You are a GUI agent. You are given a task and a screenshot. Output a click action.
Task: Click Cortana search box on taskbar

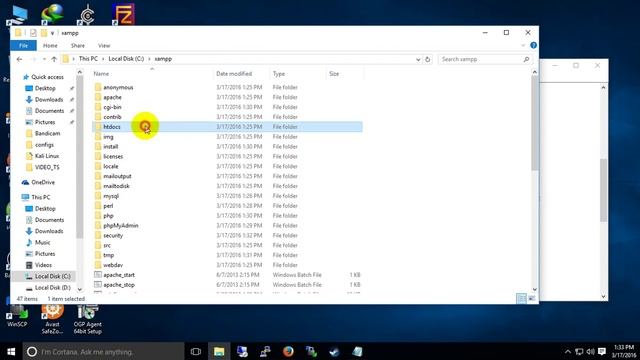[x=103, y=351]
